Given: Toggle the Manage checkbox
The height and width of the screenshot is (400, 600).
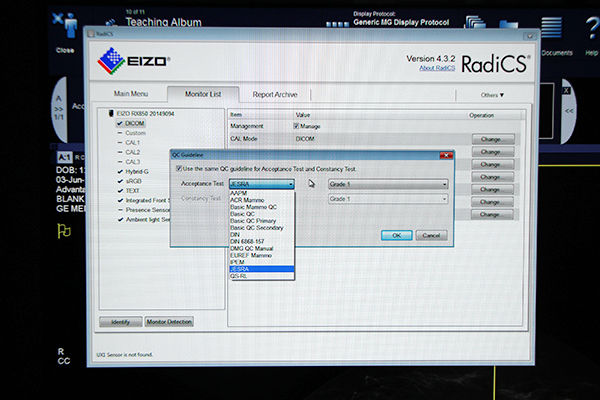Looking at the screenshot, I should point(295,126).
